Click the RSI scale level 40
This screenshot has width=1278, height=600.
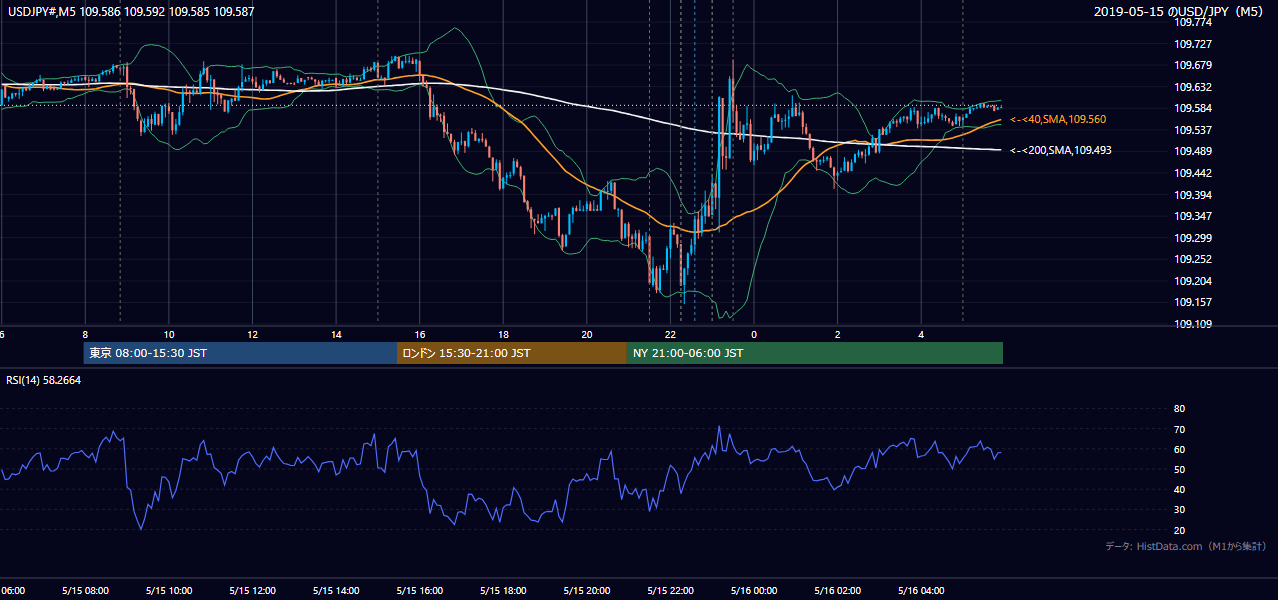pos(1179,489)
